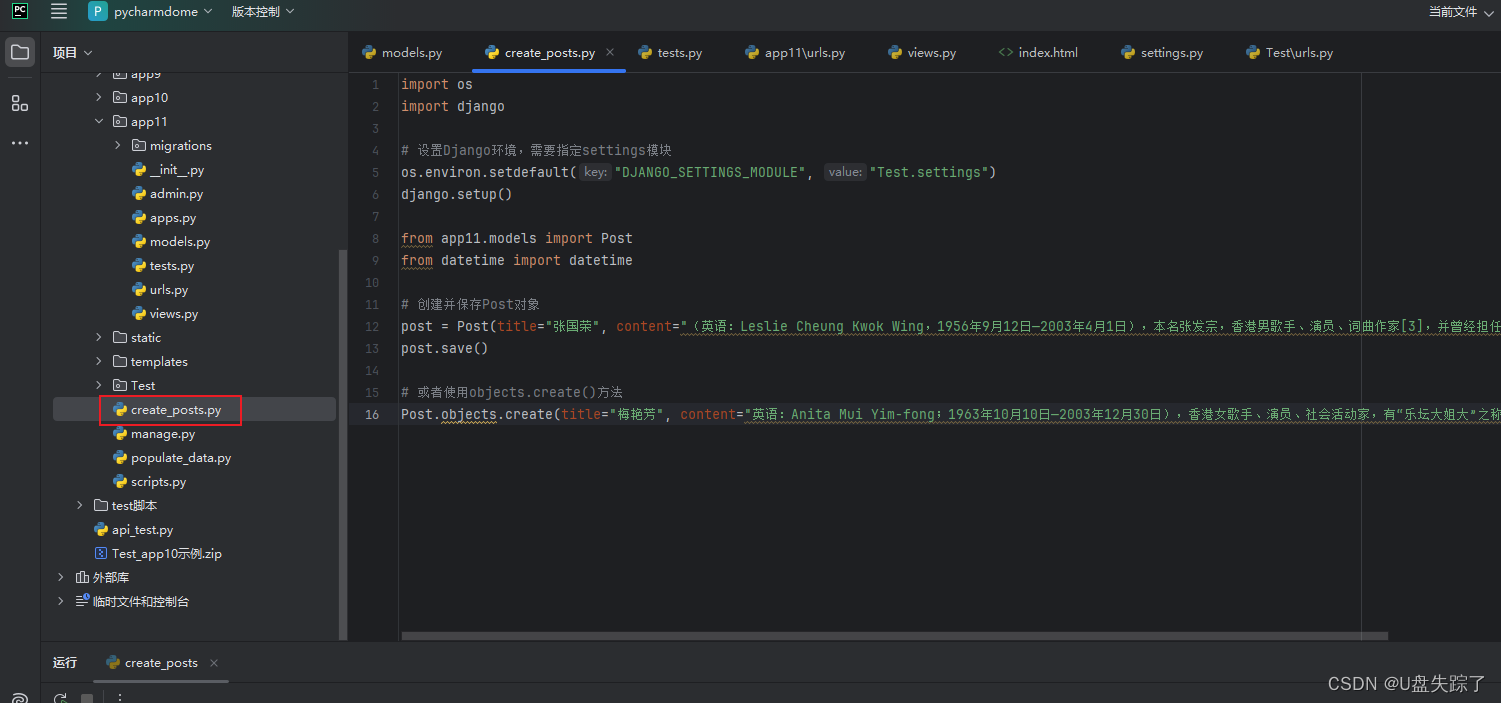Image resolution: width=1501 pixels, height=703 pixels.
Task: Switch to models.py editor tab
Action: click(x=402, y=52)
